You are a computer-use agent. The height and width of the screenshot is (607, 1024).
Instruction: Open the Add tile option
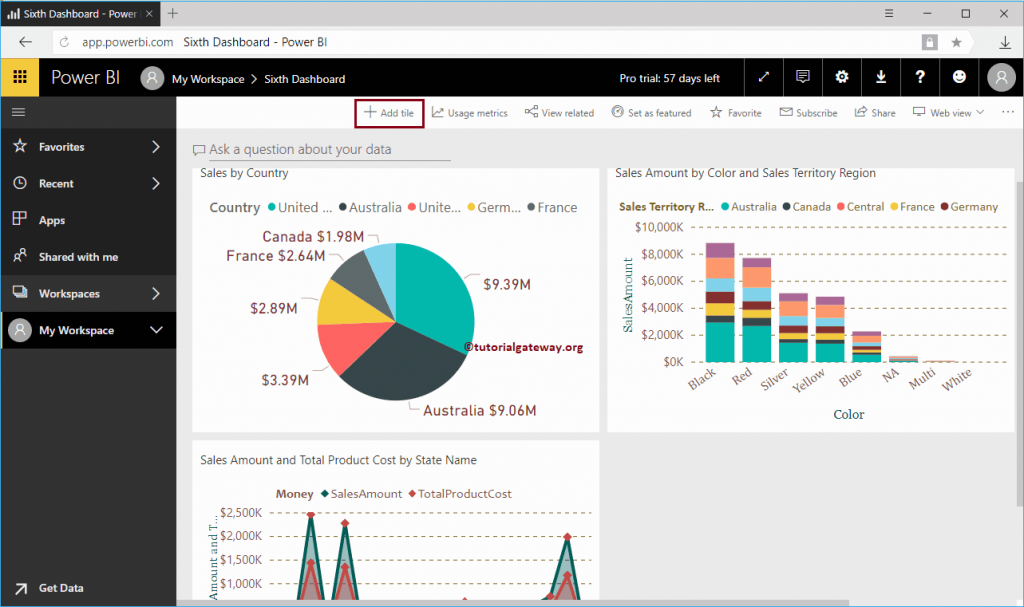click(389, 112)
